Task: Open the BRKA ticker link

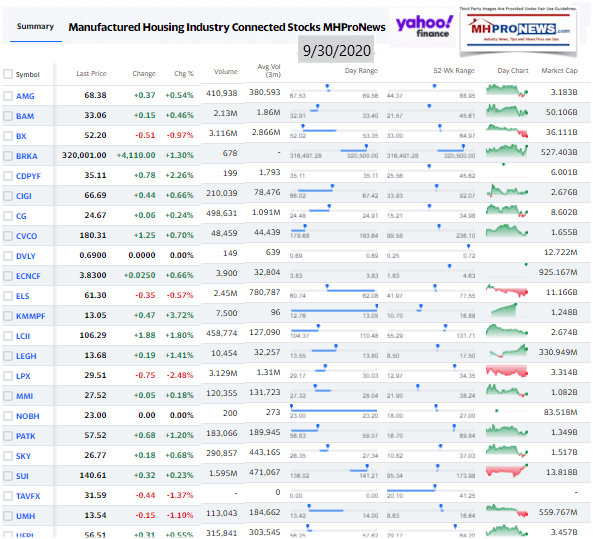Action: (x=26, y=156)
